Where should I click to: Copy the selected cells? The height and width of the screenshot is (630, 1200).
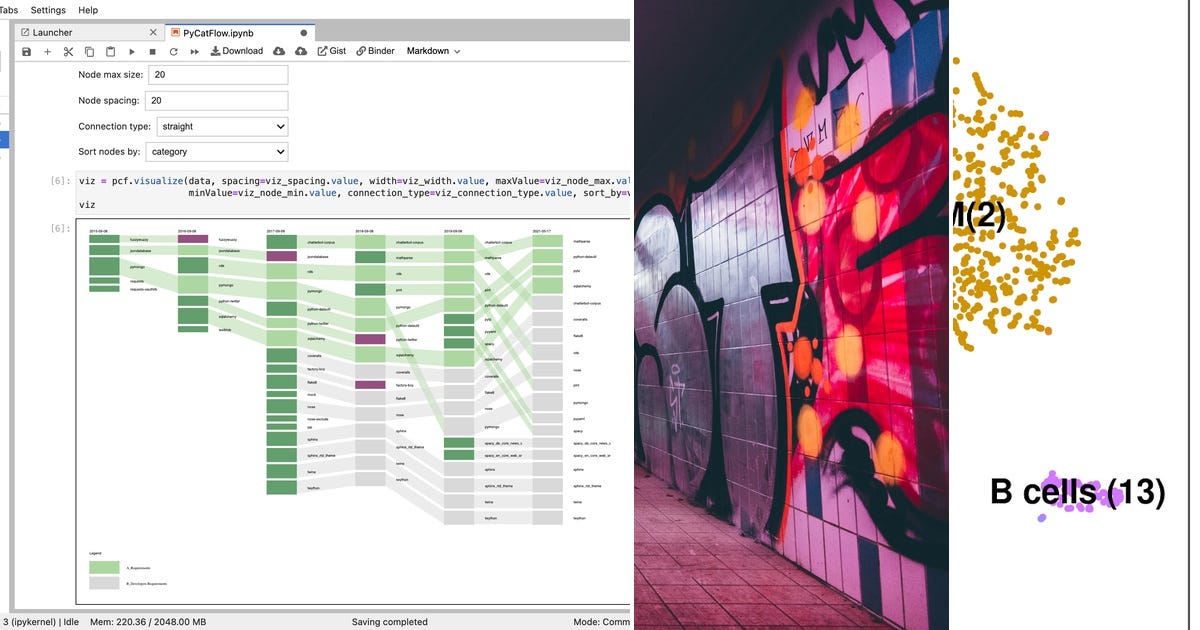click(89, 51)
